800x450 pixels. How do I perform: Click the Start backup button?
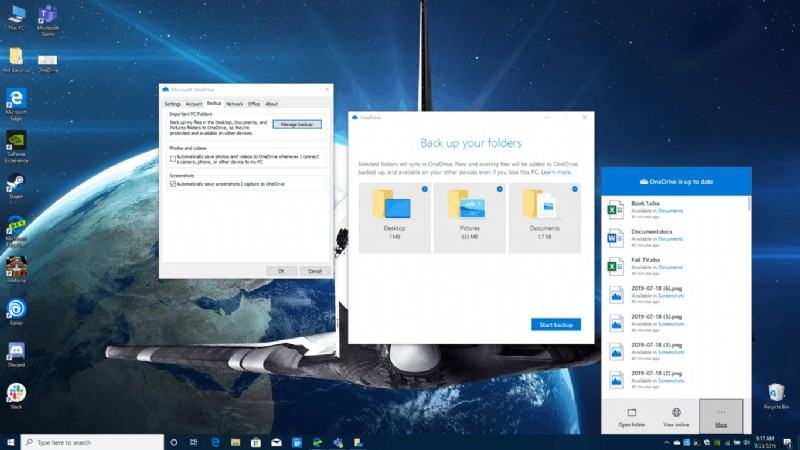[556, 324]
